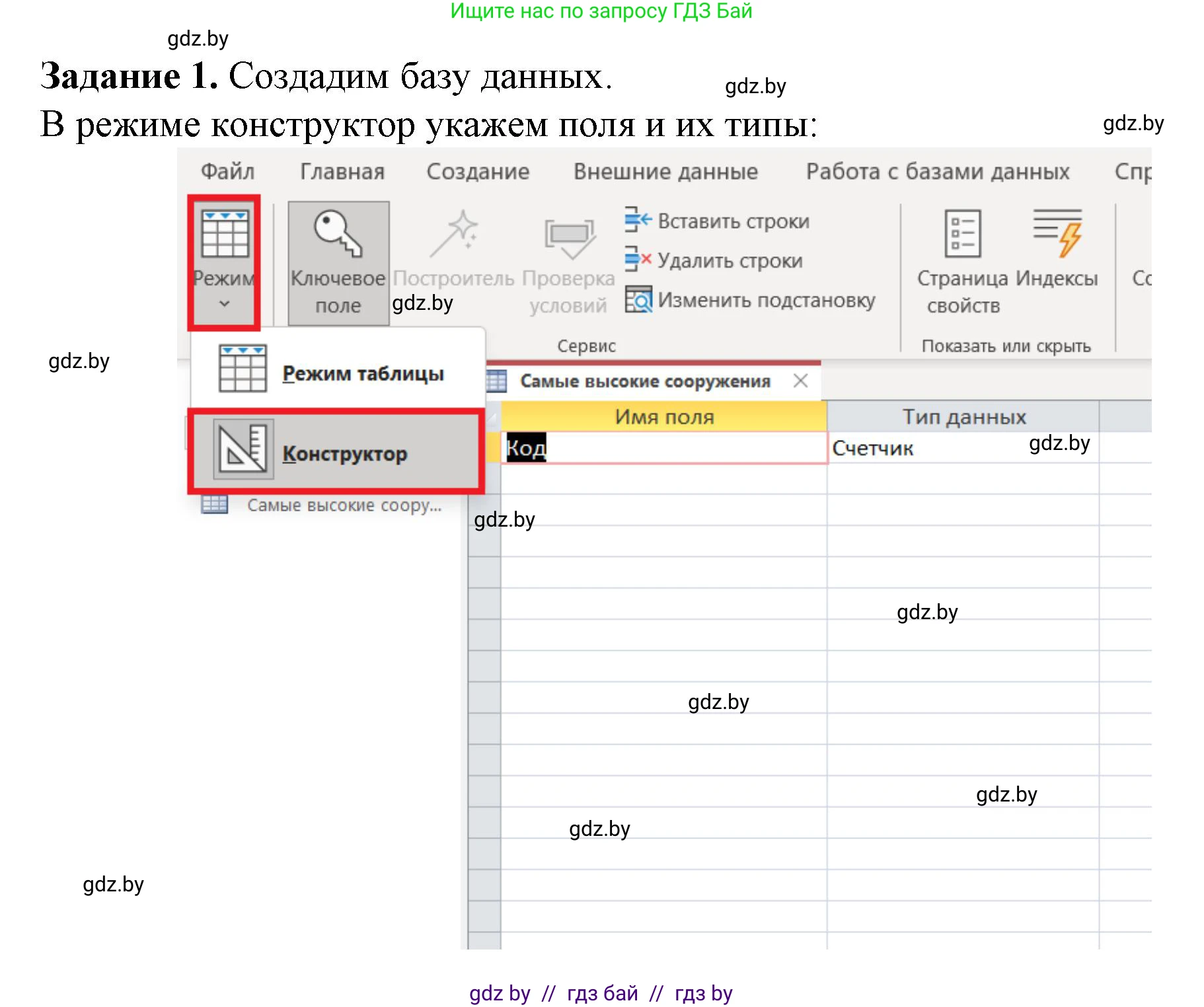The height and width of the screenshot is (1007, 1204).
Task: Click Вставить строки in the ribbon
Action: [x=718, y=221]
